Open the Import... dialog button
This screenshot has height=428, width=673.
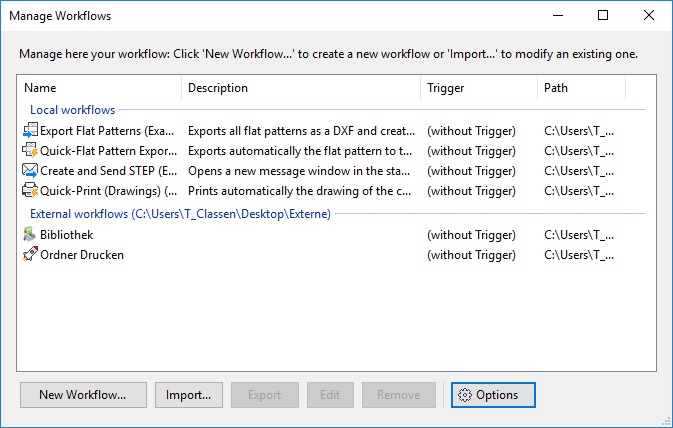[x=189, y=395]
